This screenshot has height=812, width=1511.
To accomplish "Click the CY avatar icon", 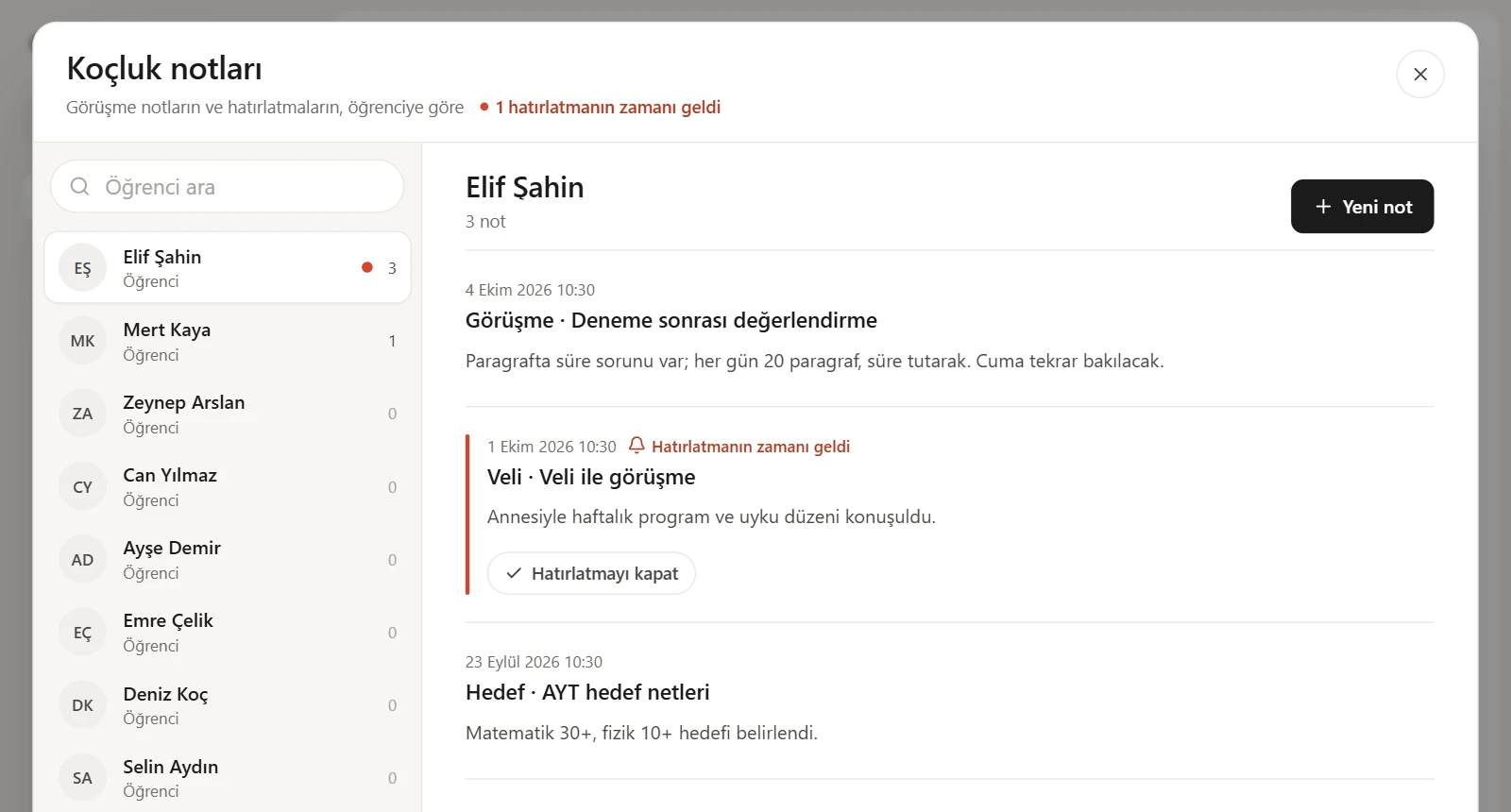I will (x=83, y=487).
